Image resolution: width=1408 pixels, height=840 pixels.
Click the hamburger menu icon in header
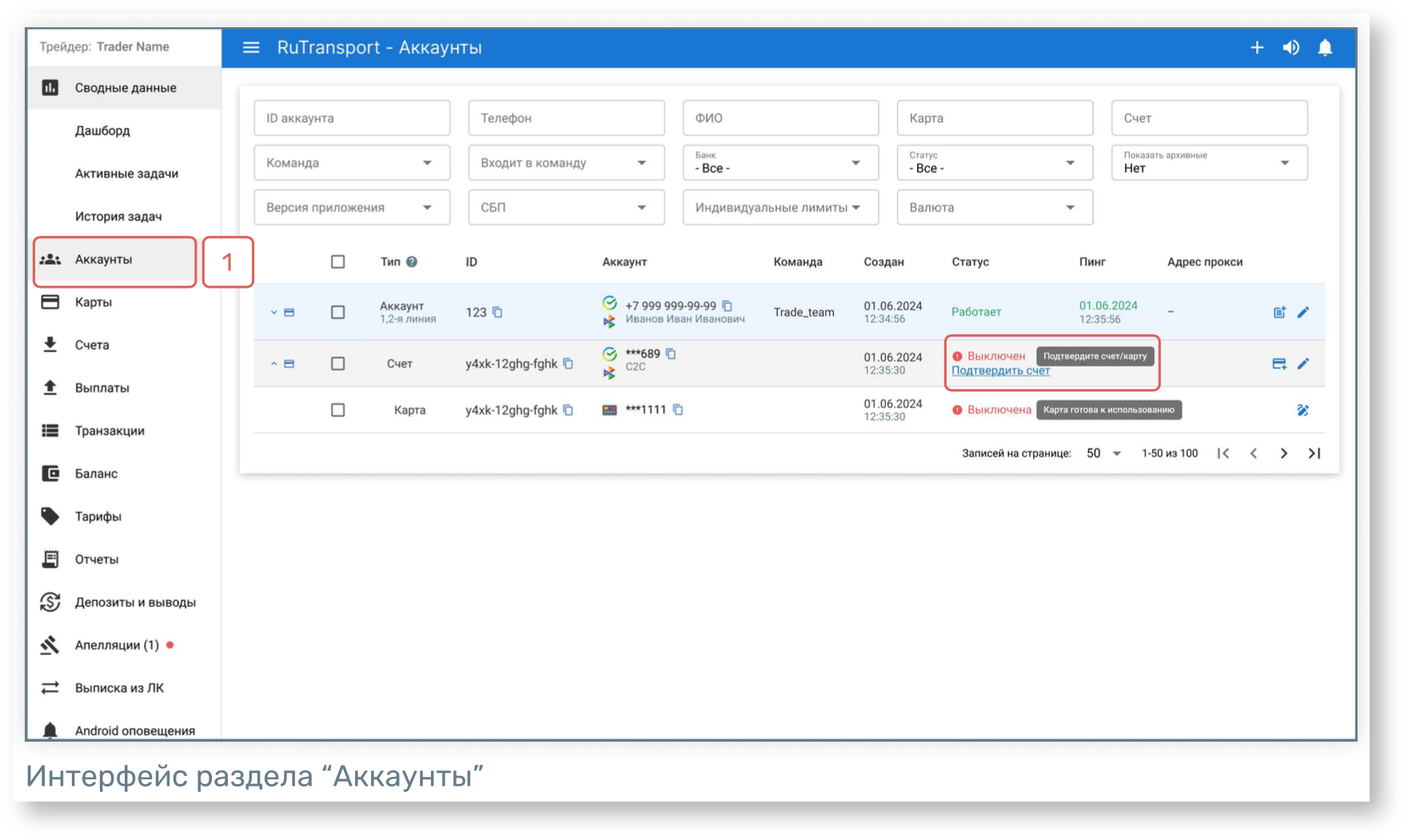pyautogui.click(x=251, y=48)
